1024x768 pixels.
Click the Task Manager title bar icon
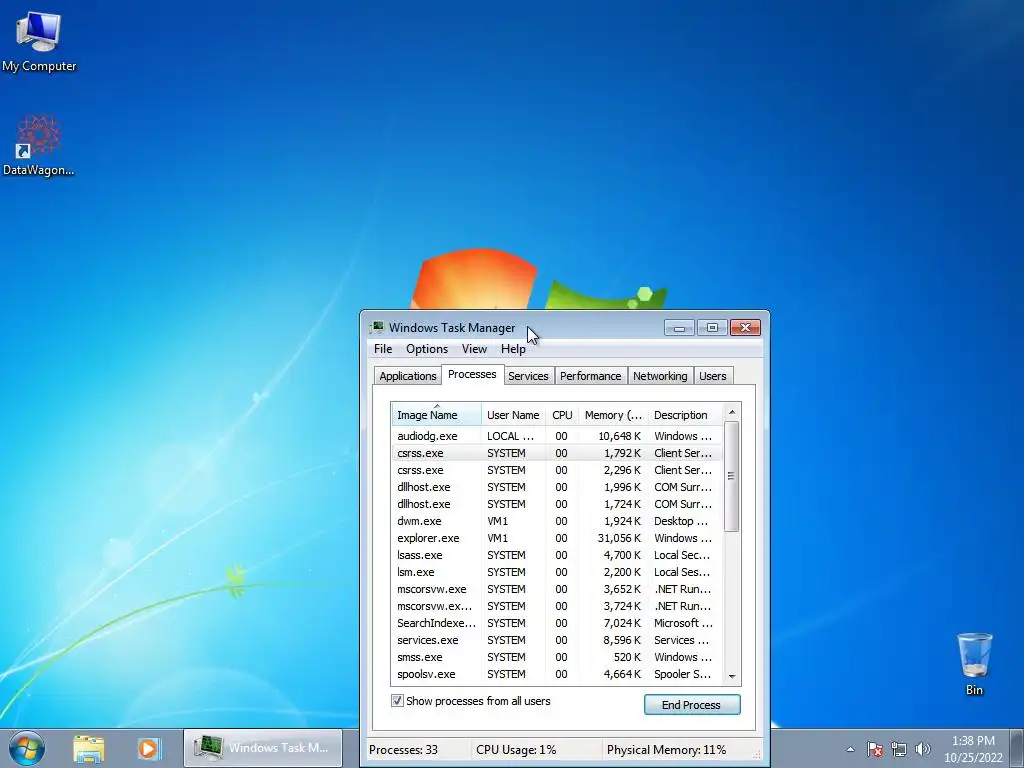tap(377, 327)
